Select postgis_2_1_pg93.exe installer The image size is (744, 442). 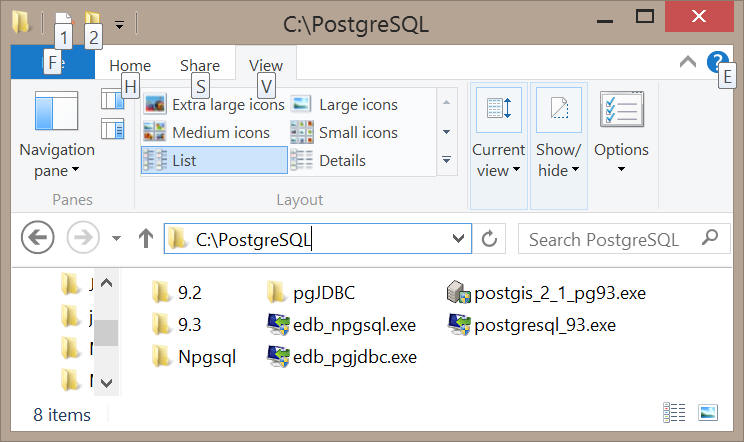(547, 293)
